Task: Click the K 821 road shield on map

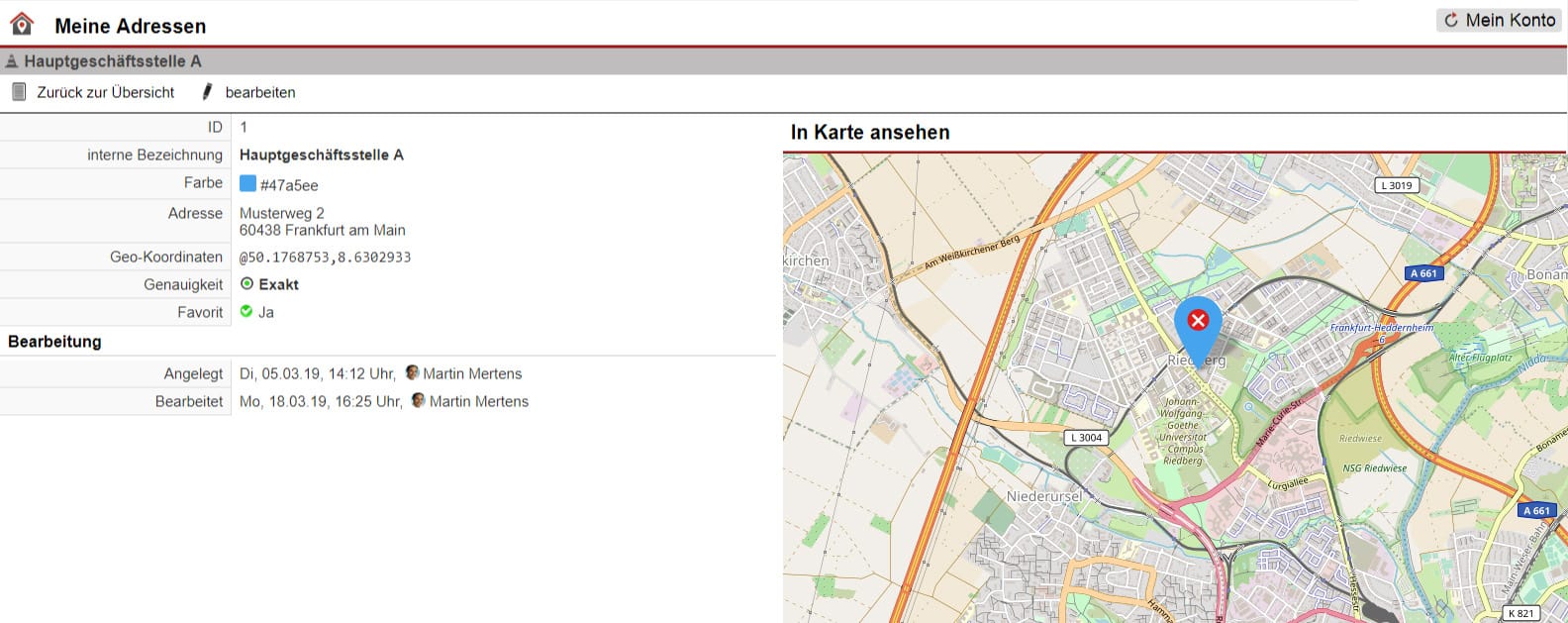Action: click(x=1520, y=613)
